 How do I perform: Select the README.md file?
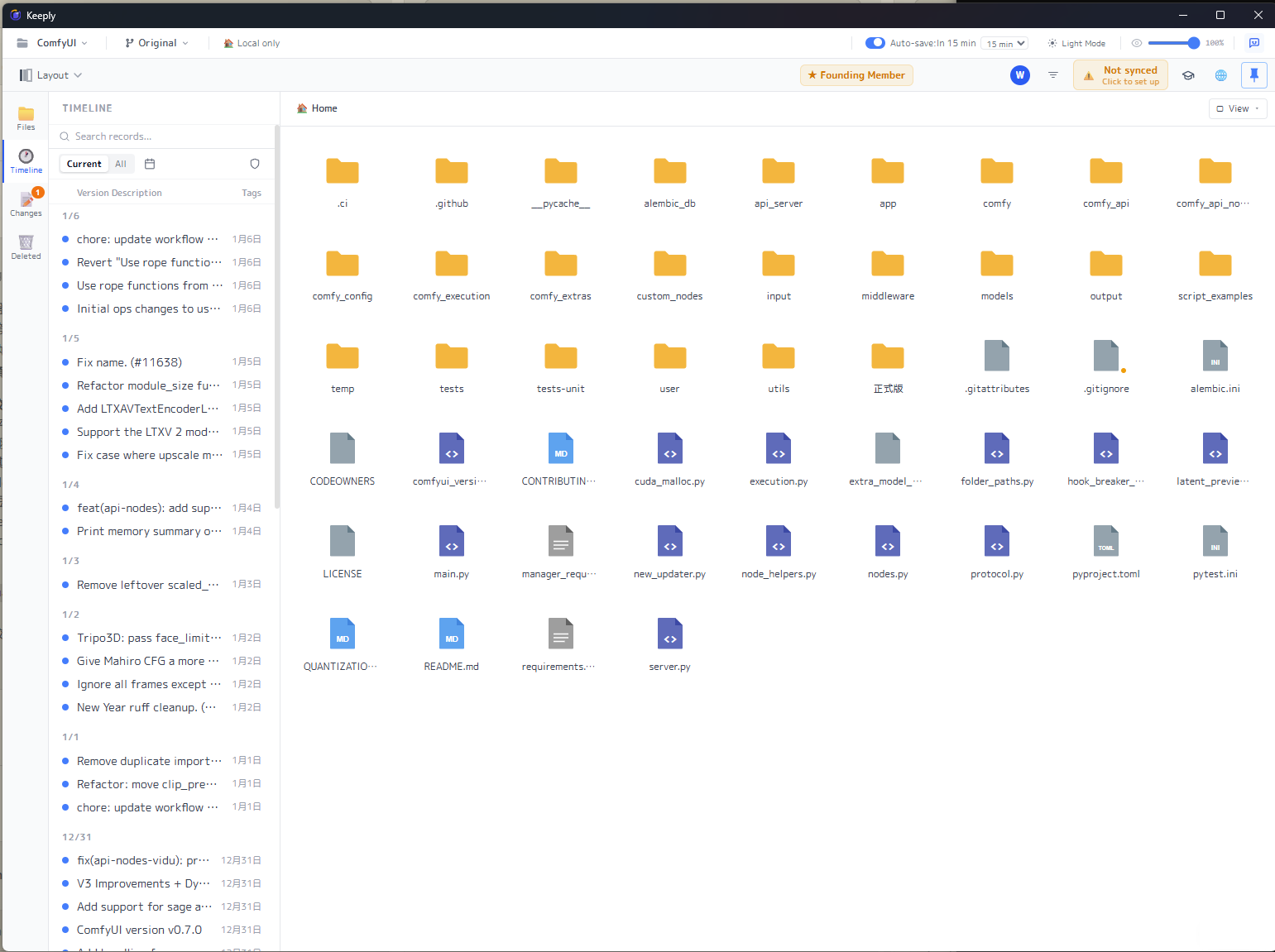coord(451,645)
